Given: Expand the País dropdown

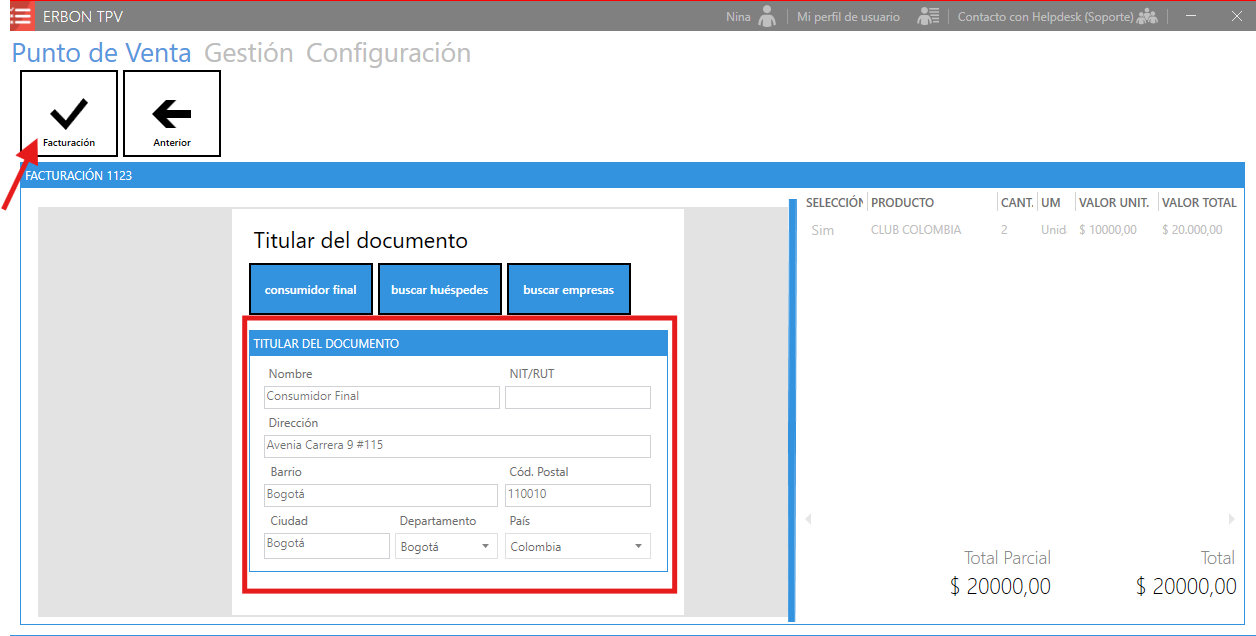Looking at the screenshot, I should pos(577,546).
